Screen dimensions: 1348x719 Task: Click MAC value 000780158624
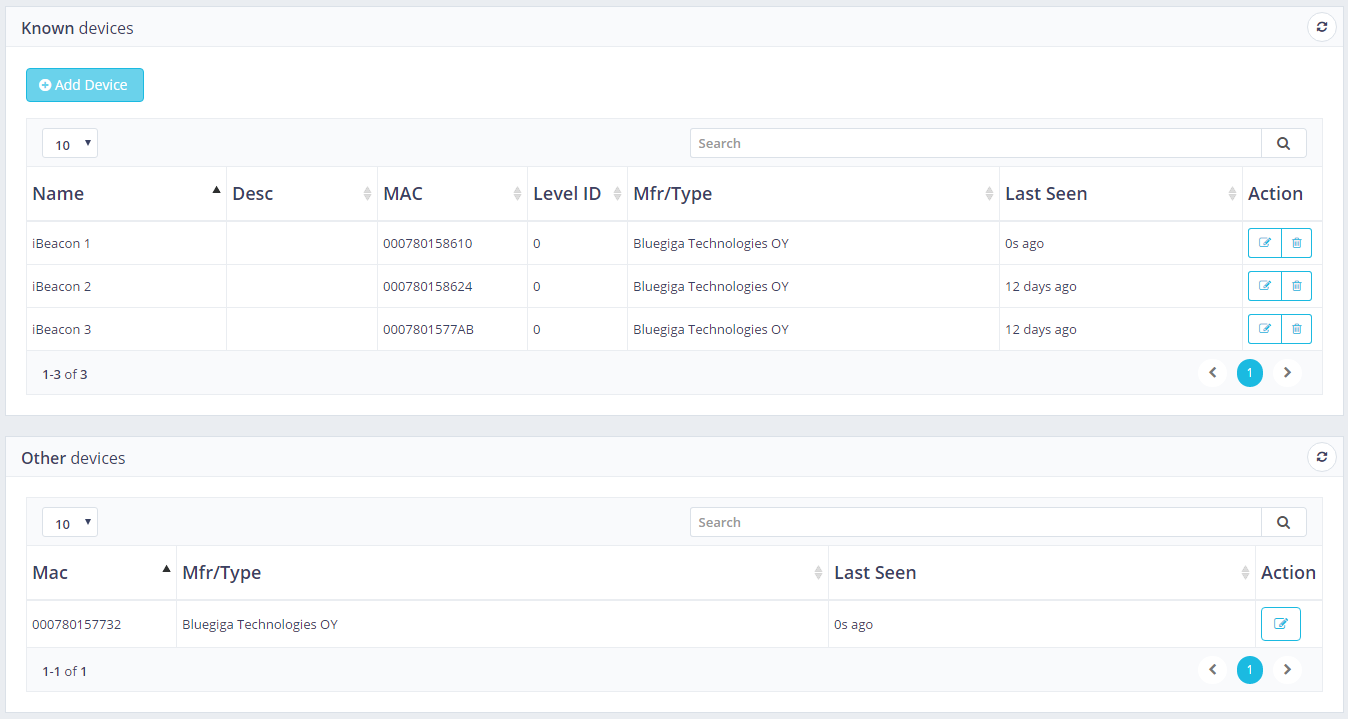tap(428, 286)
